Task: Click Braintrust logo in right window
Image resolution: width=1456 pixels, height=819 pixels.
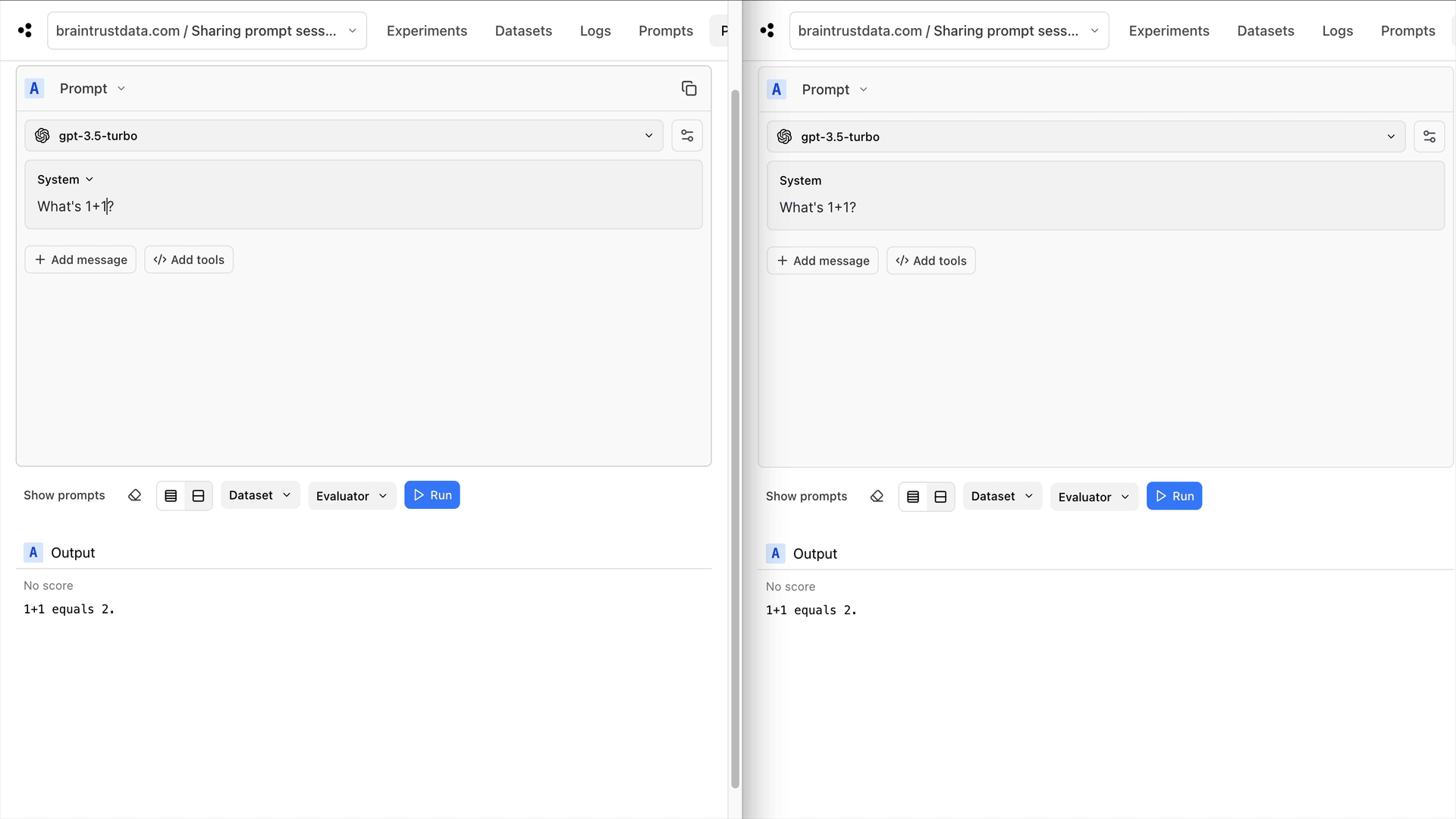Action: pyautogui.click(x=767, y=30)
